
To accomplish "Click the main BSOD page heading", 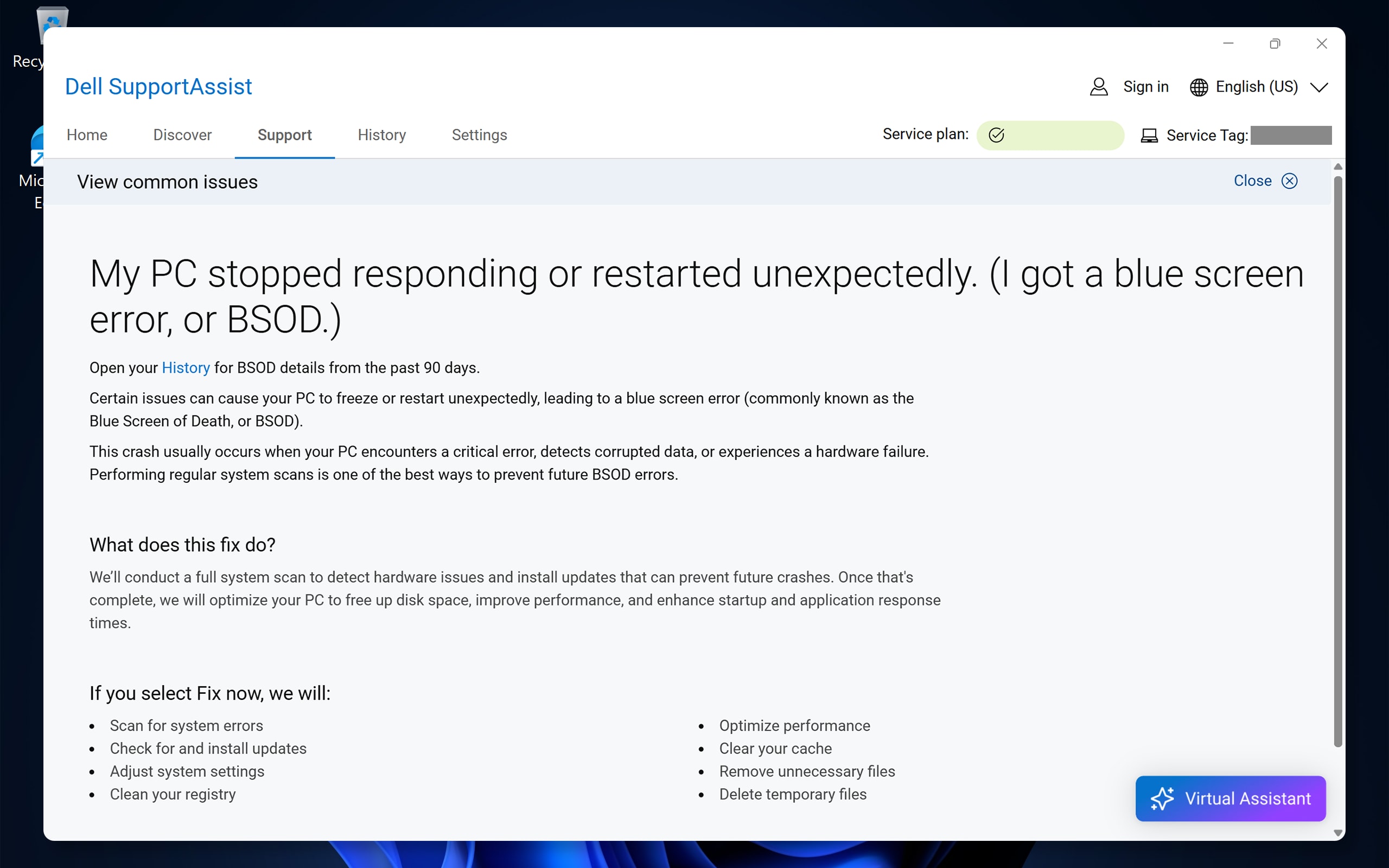I will [x=697, y=296].
